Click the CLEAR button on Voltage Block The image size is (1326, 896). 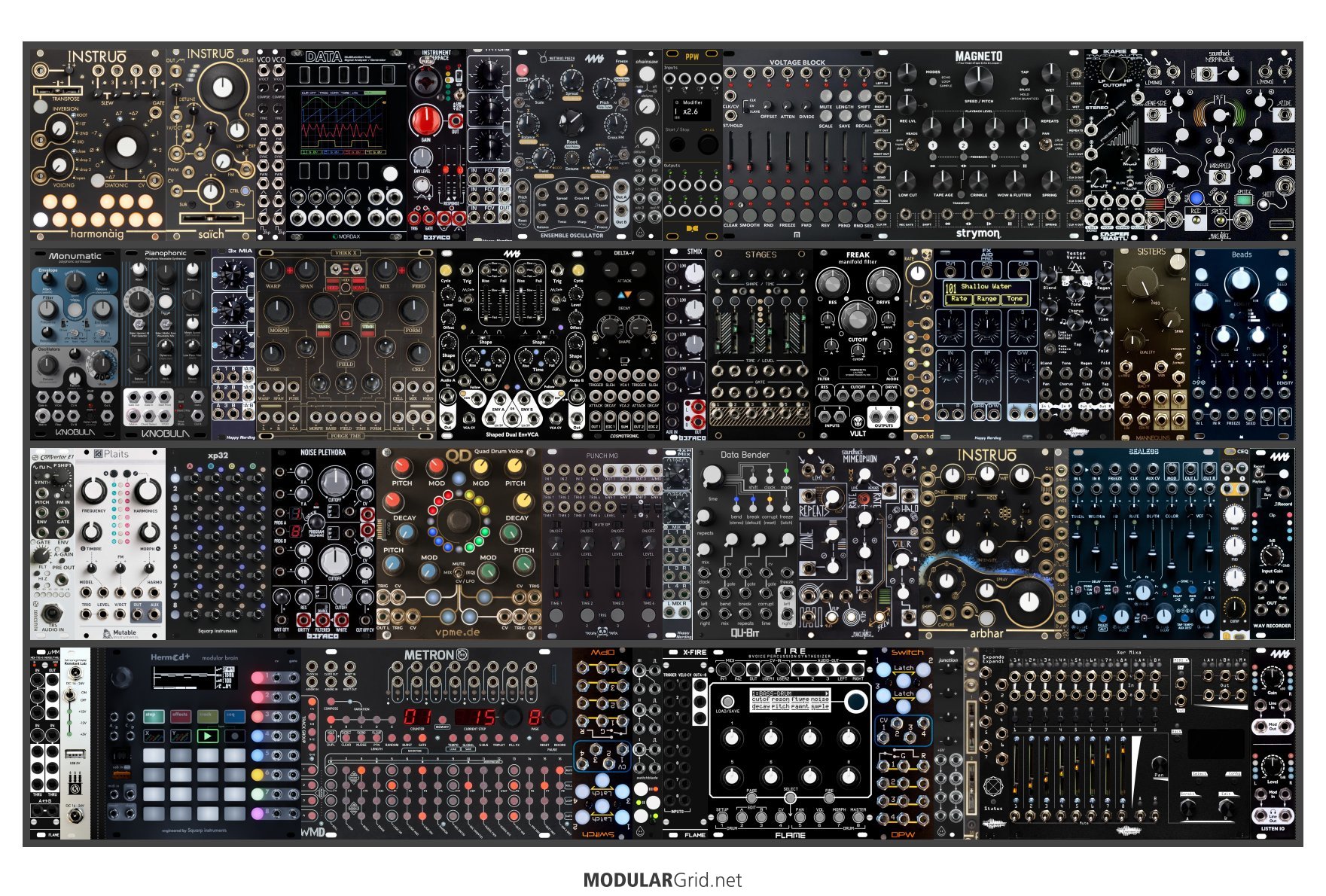tap(730, 215)
